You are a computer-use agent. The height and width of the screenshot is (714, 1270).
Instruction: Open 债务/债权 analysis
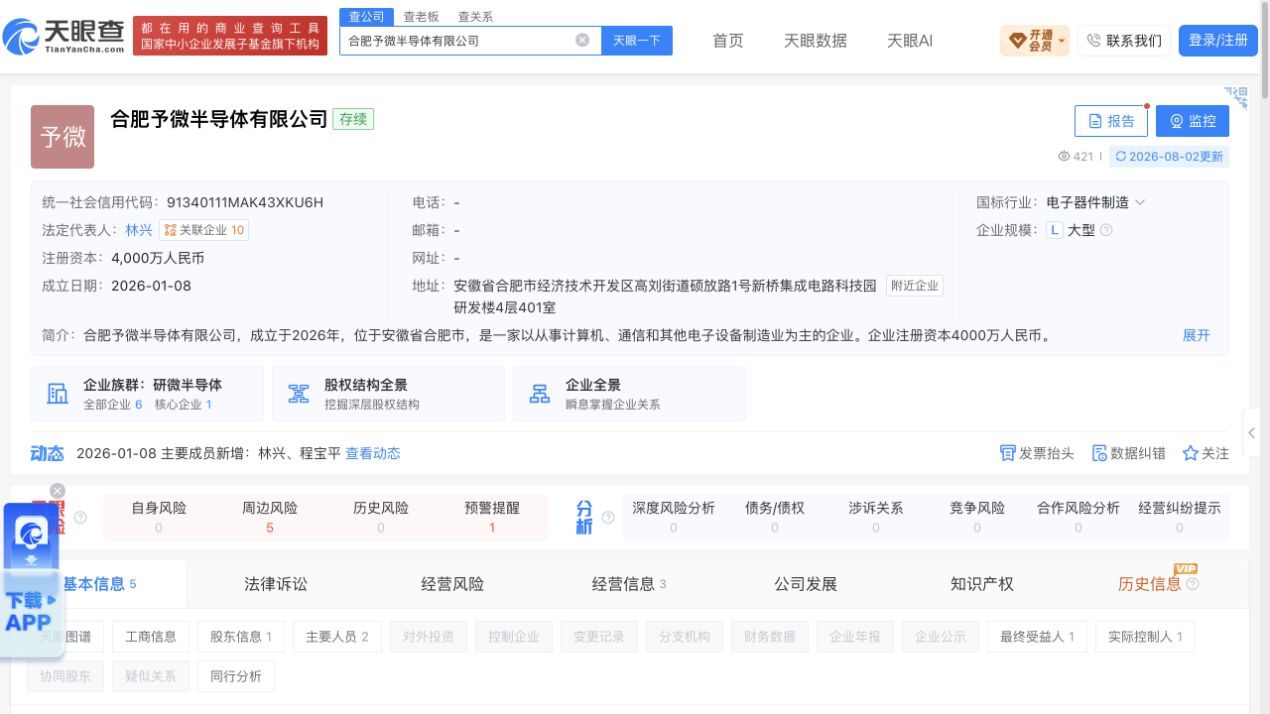(x=774, y=516)
